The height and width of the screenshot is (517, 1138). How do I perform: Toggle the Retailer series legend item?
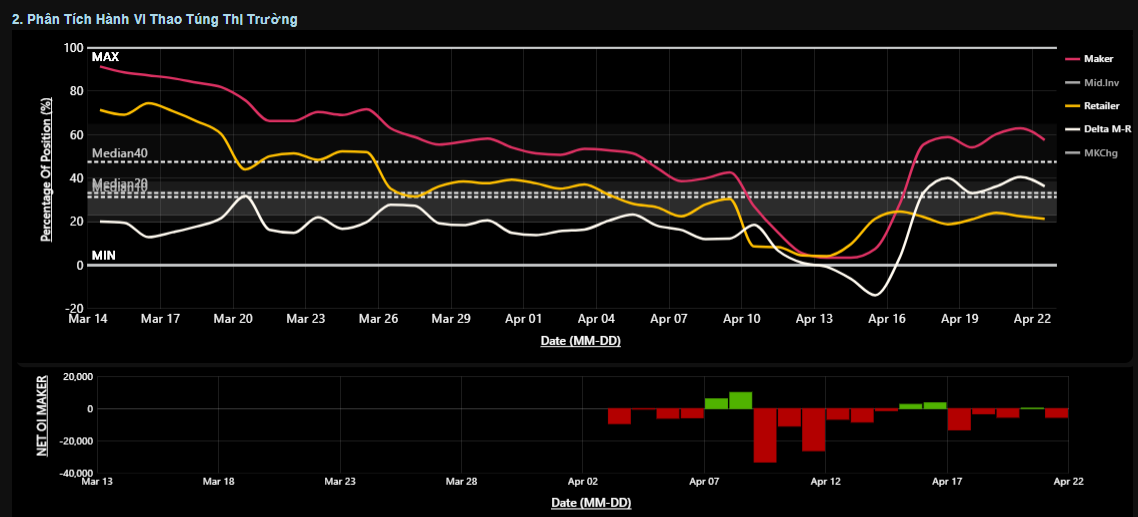pyautogui.click(x=1101, y=106)
